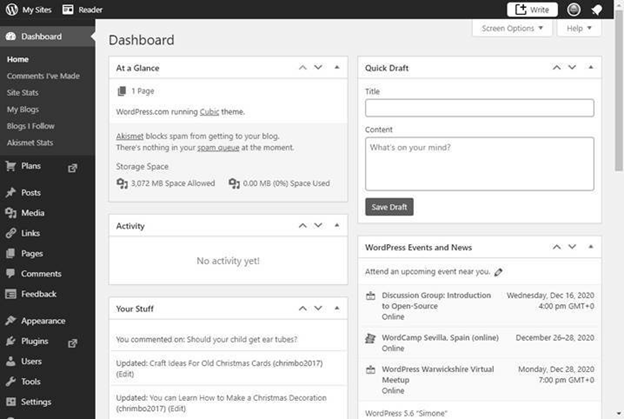624x419 pixels.
Task: Collapse the Your Stuff panel
Action: click(x=337, y=308)
